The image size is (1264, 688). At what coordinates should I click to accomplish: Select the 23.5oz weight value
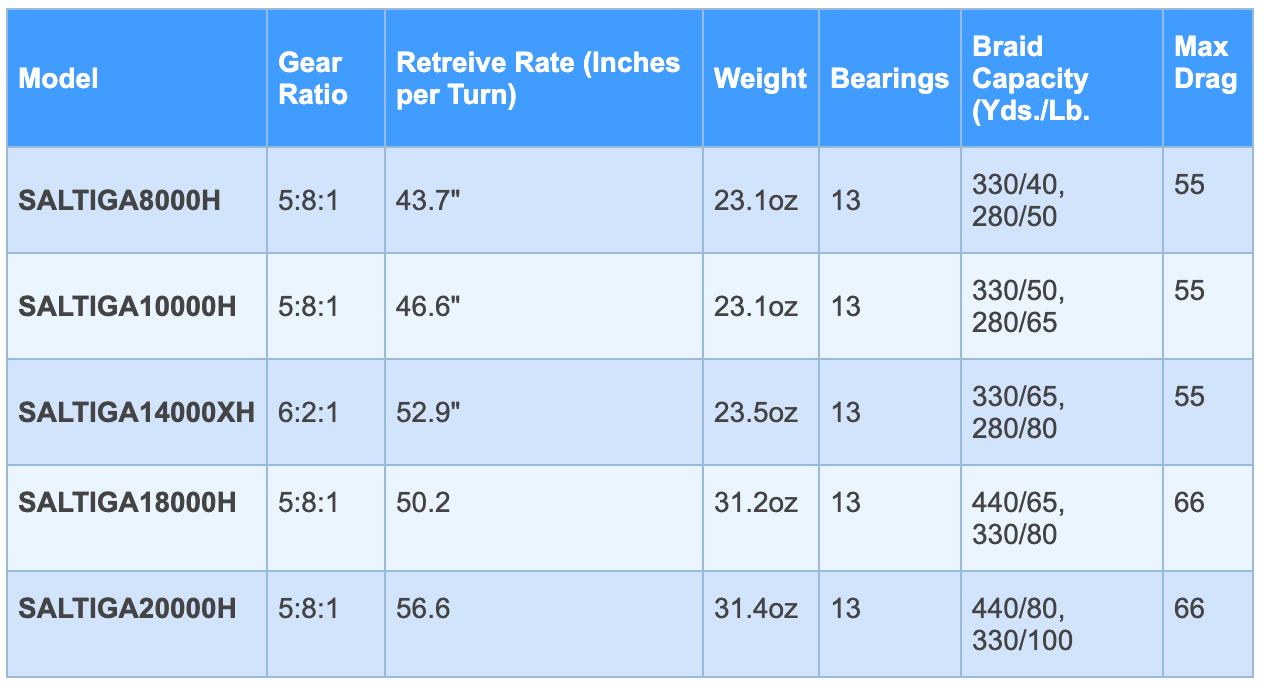point(755,413)
